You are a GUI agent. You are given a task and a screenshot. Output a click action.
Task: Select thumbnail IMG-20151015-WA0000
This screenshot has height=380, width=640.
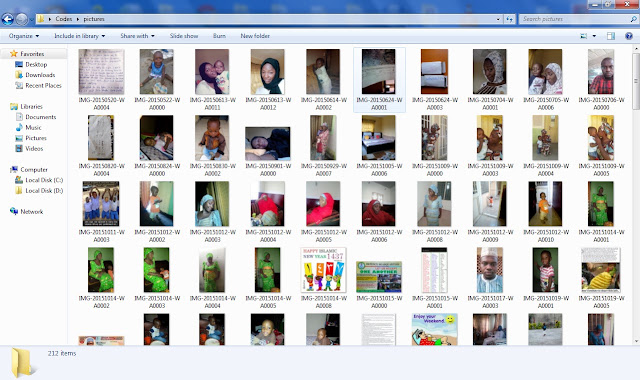tap(379, 277)
